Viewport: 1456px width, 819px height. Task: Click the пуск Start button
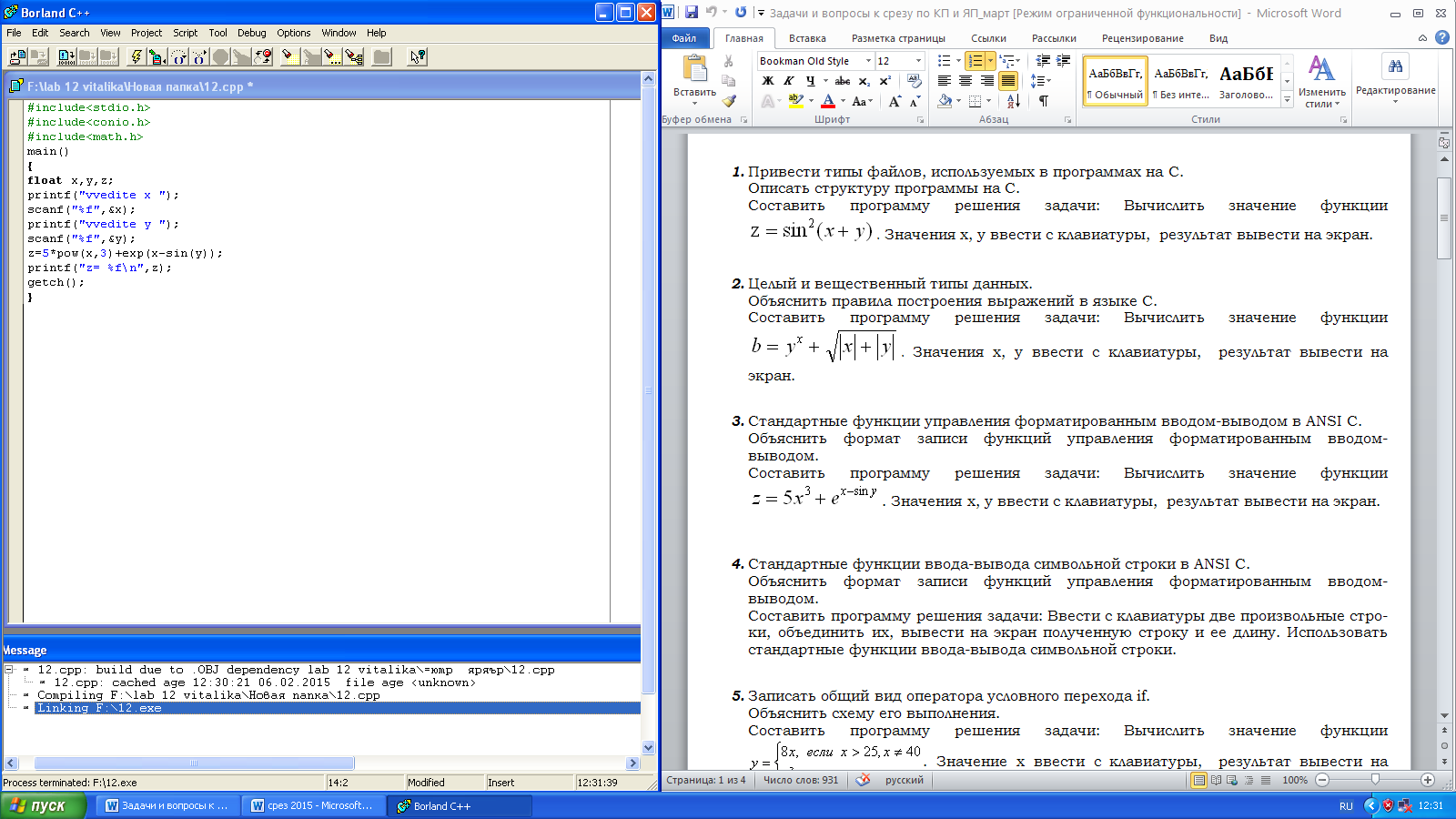click(43, 805)
